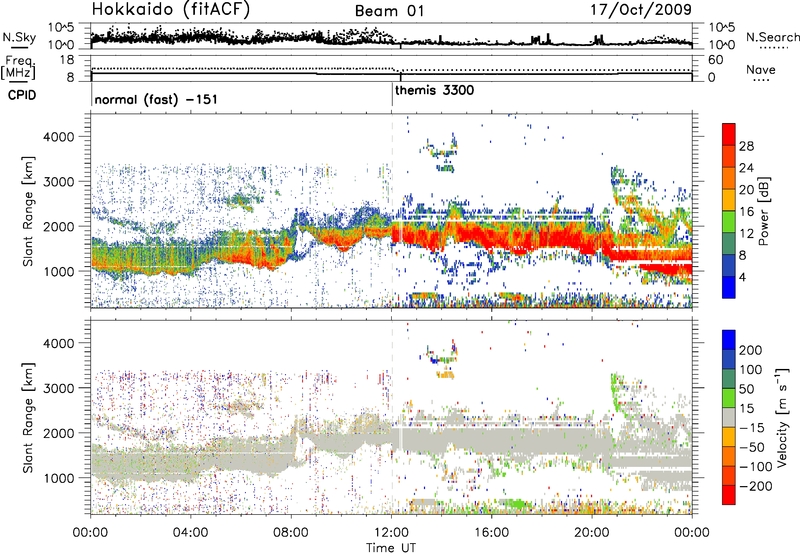Click the '20:00' time axis tick
The image size is (800, 554).
[x=592, y=533]
